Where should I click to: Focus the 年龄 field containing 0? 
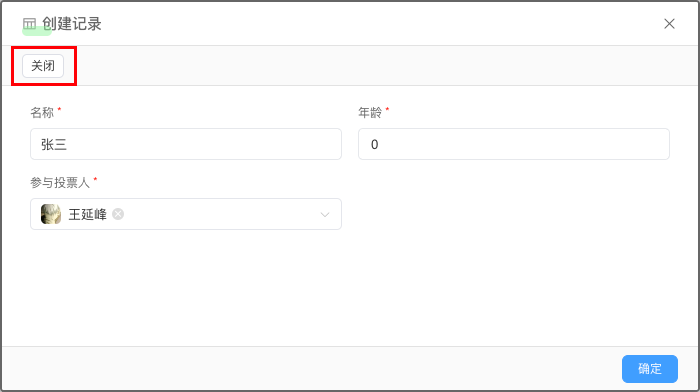tap(513, 144)
